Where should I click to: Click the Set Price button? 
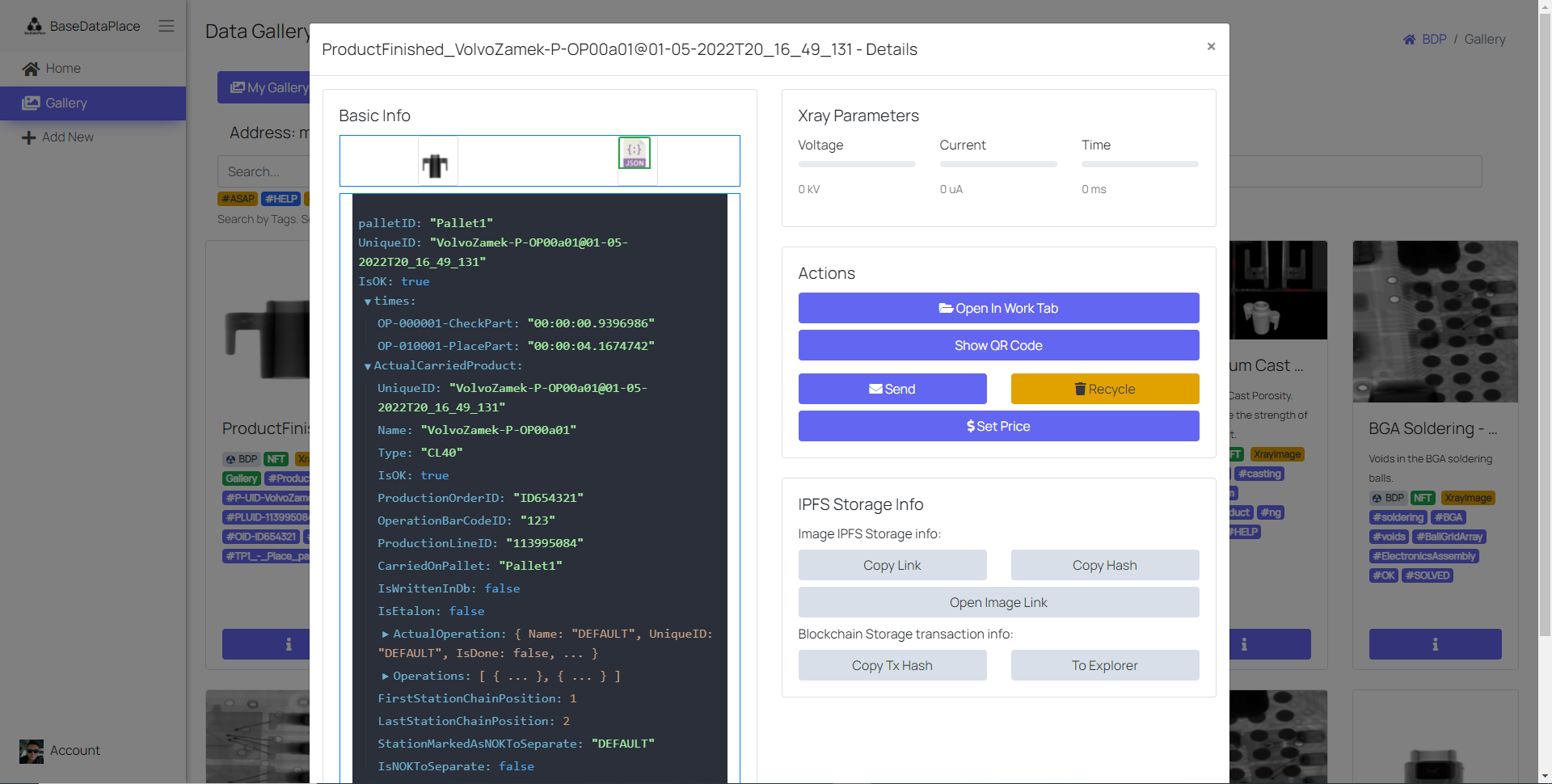pos(998,426)
